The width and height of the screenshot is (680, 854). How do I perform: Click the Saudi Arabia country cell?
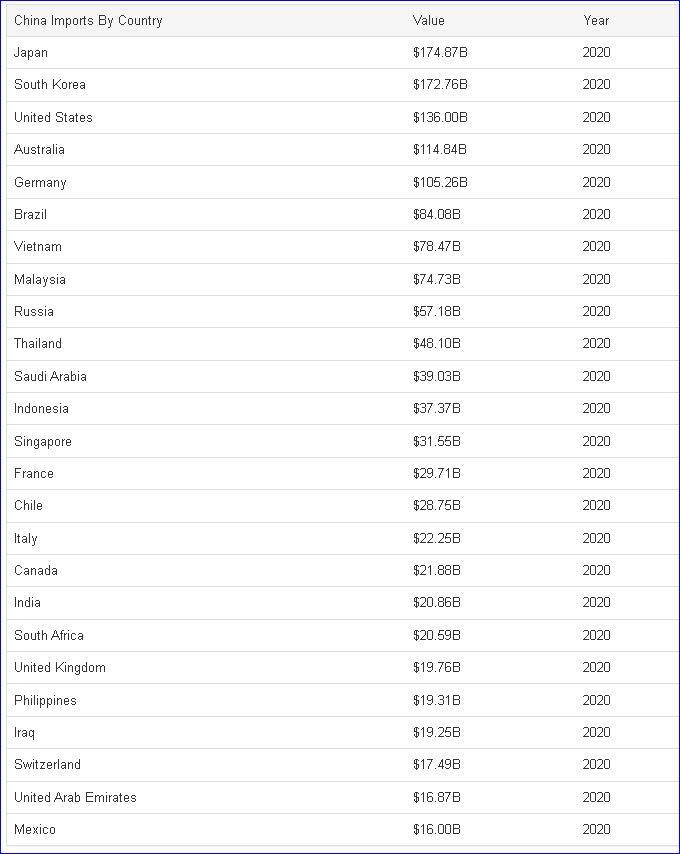(x=50, y=376)
